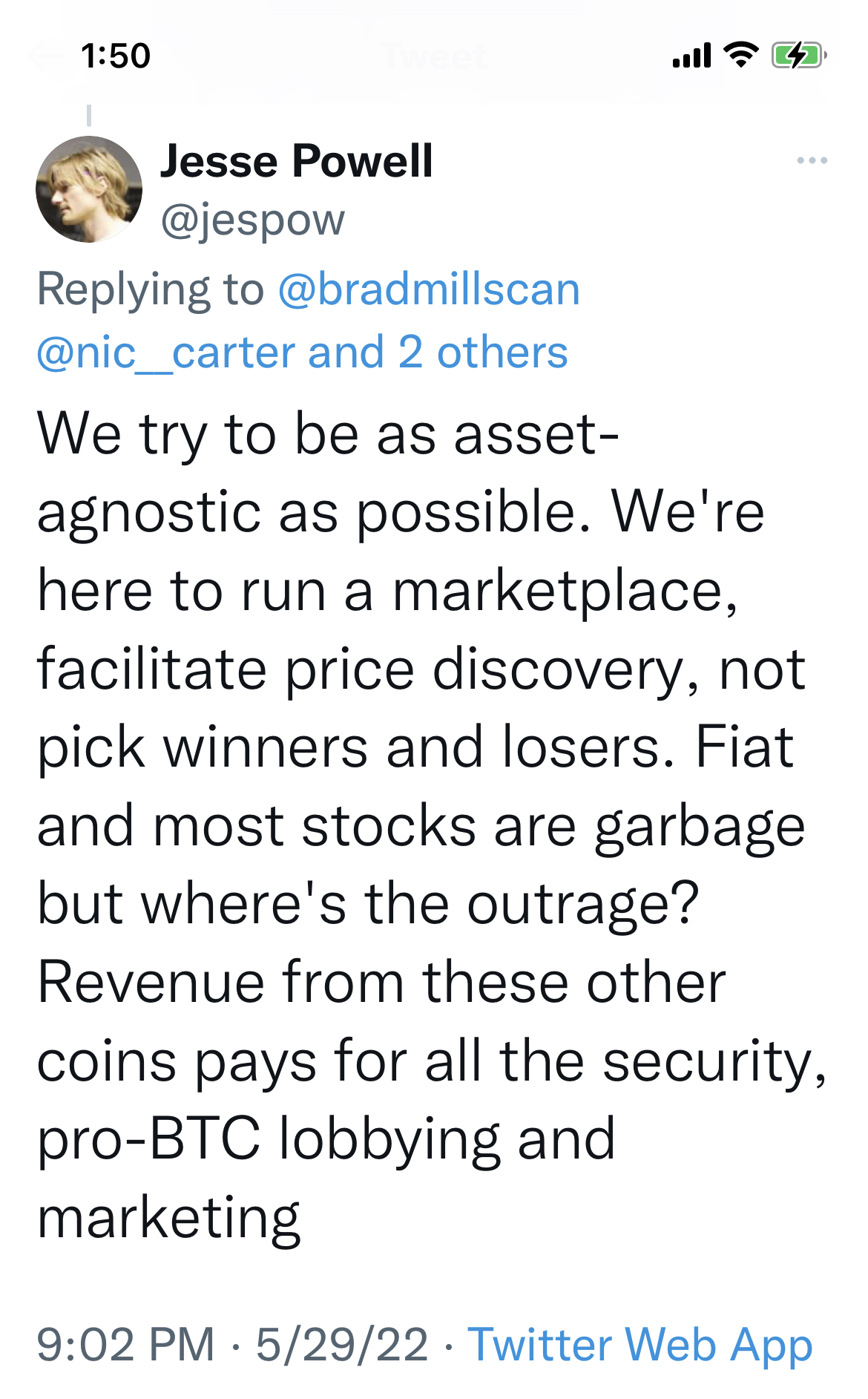Tap the "Replying to" label
868x1399 pixels.
tap(151, 289)
